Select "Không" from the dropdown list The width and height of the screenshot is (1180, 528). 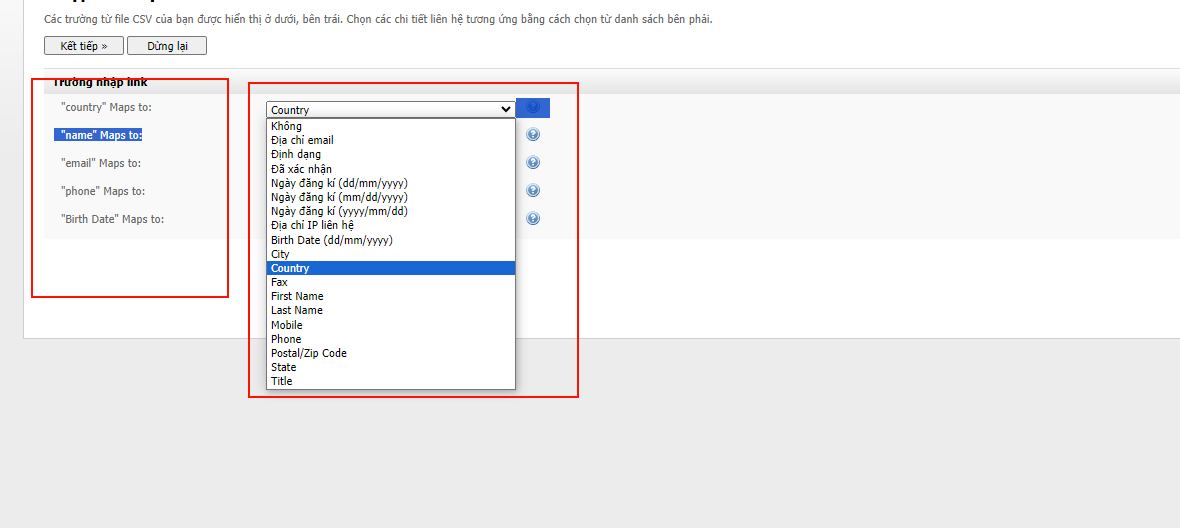(286, 127)
